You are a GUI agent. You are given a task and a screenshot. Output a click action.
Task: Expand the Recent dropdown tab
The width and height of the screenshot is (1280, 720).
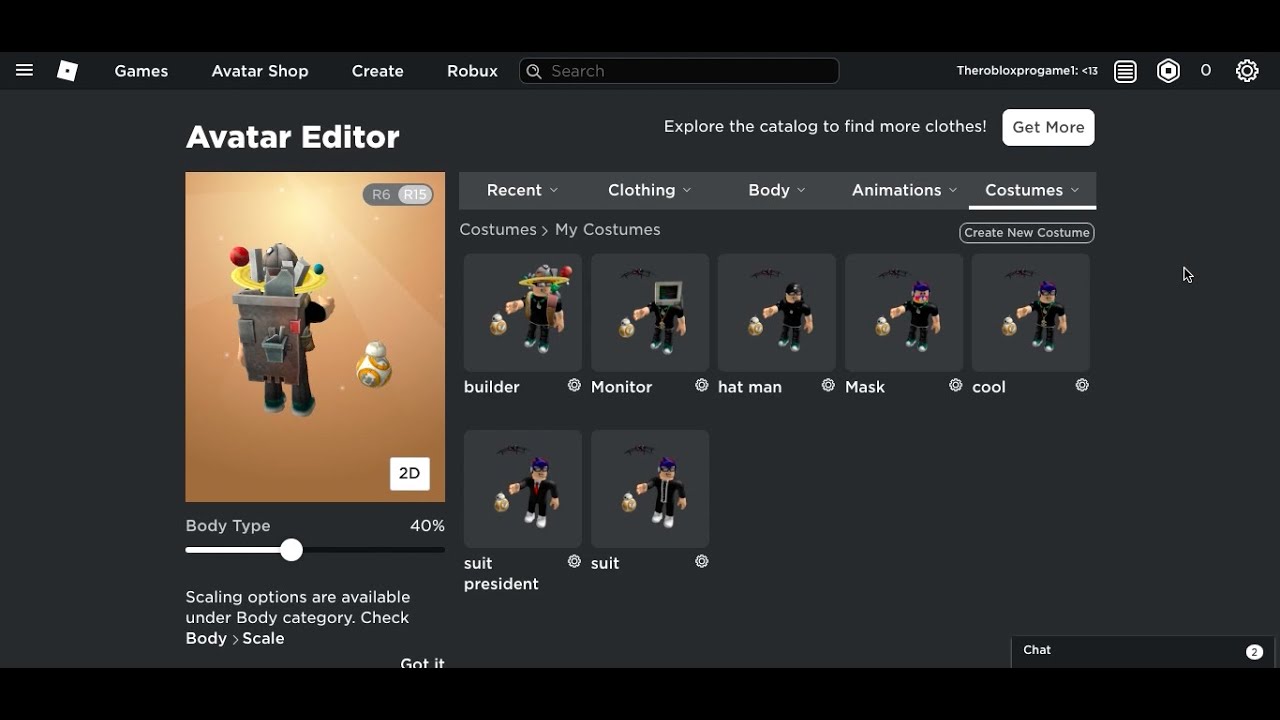tap(522, 190)
